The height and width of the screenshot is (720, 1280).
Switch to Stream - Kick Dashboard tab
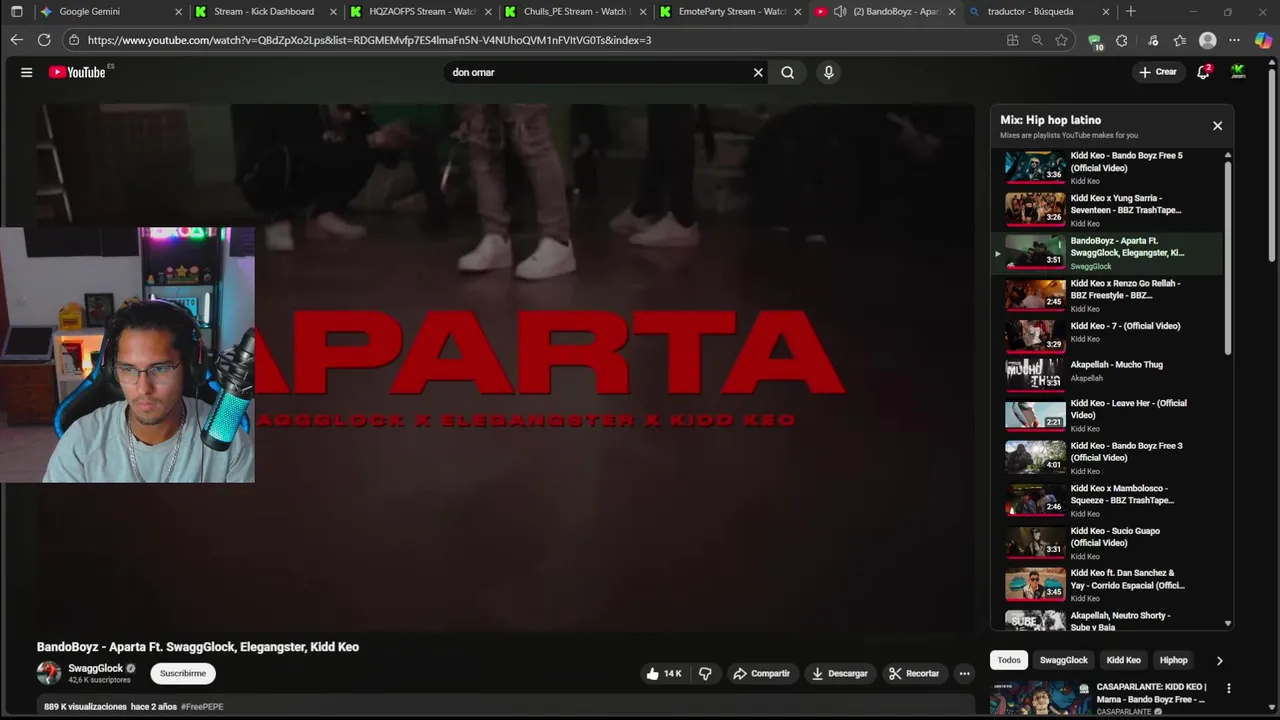pyautogui.click(x=263, y=12)
